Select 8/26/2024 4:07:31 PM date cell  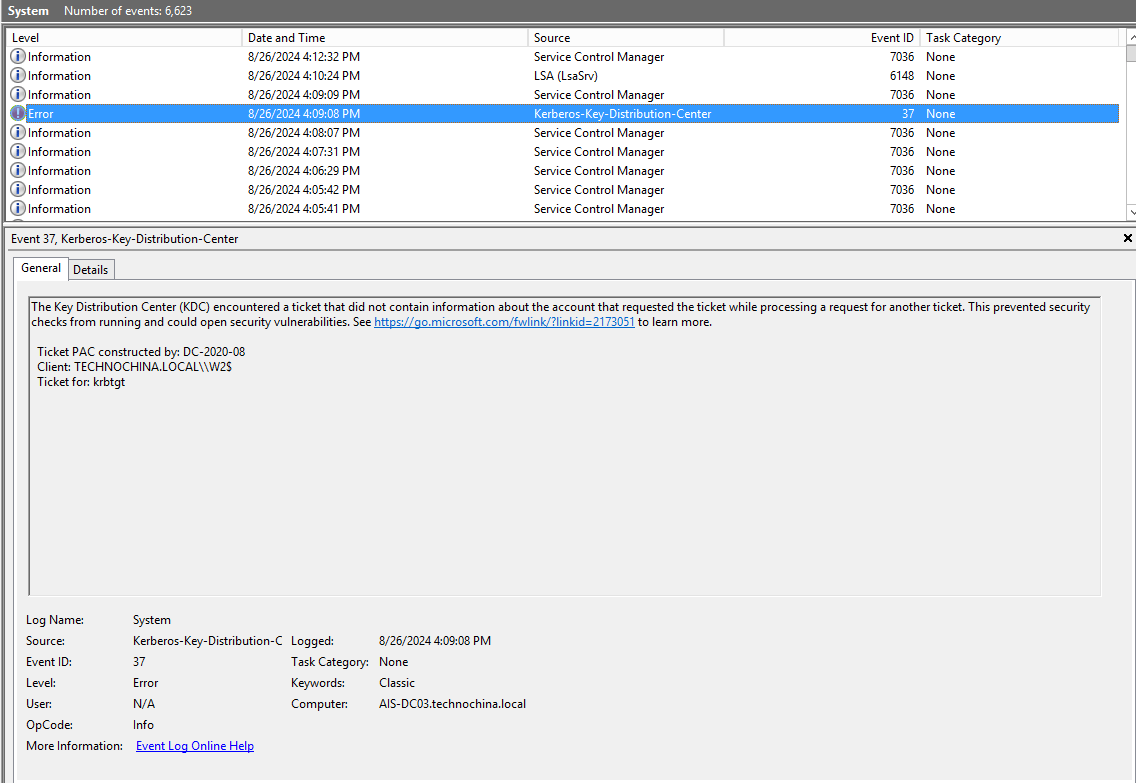(304, 151)
